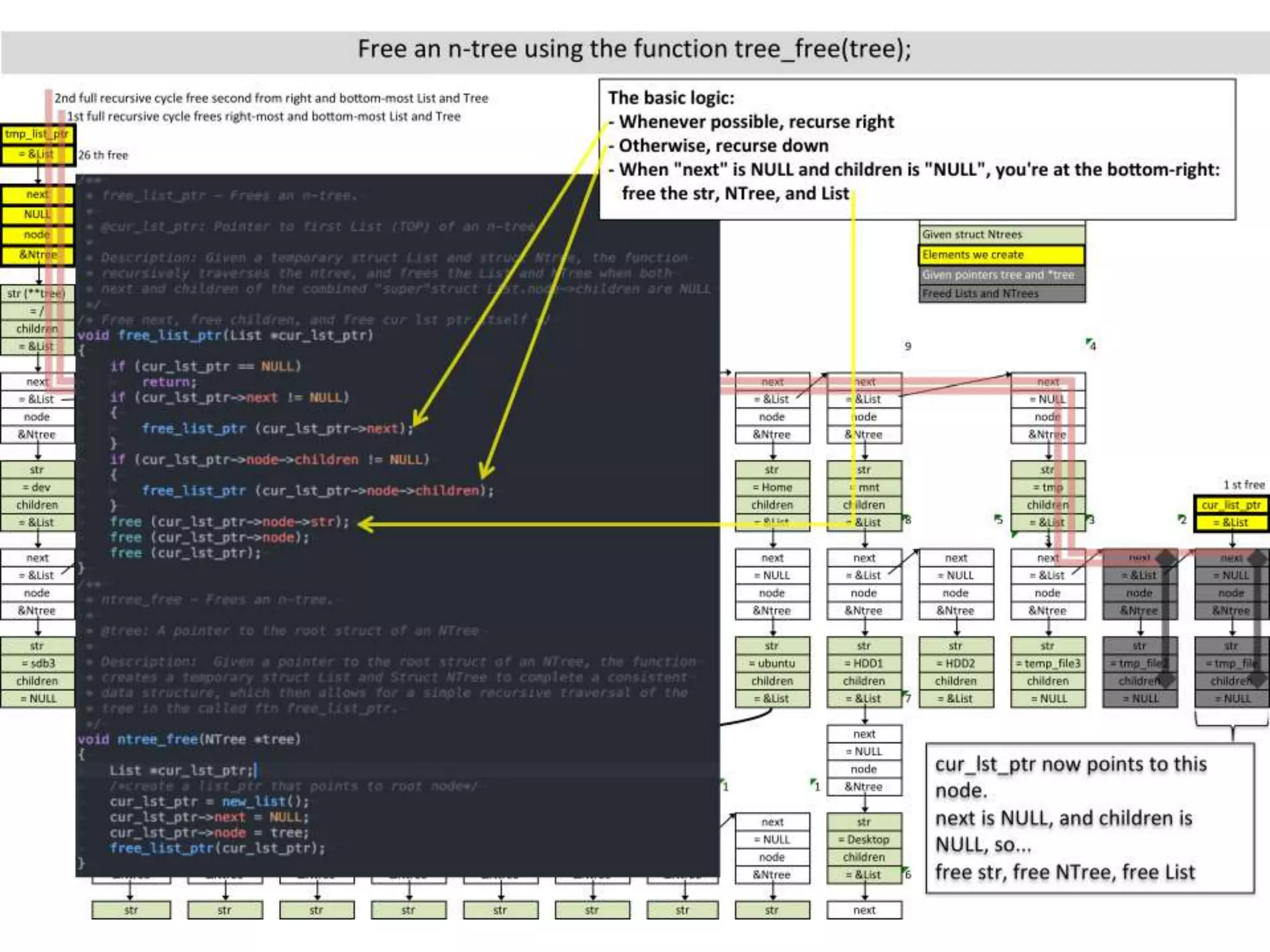Click 'free_list_ptr (cur_lst_ptr->node->children);' code line
Image resolution: width=1270 pixels, height=952 pixels.
point(317,490)
